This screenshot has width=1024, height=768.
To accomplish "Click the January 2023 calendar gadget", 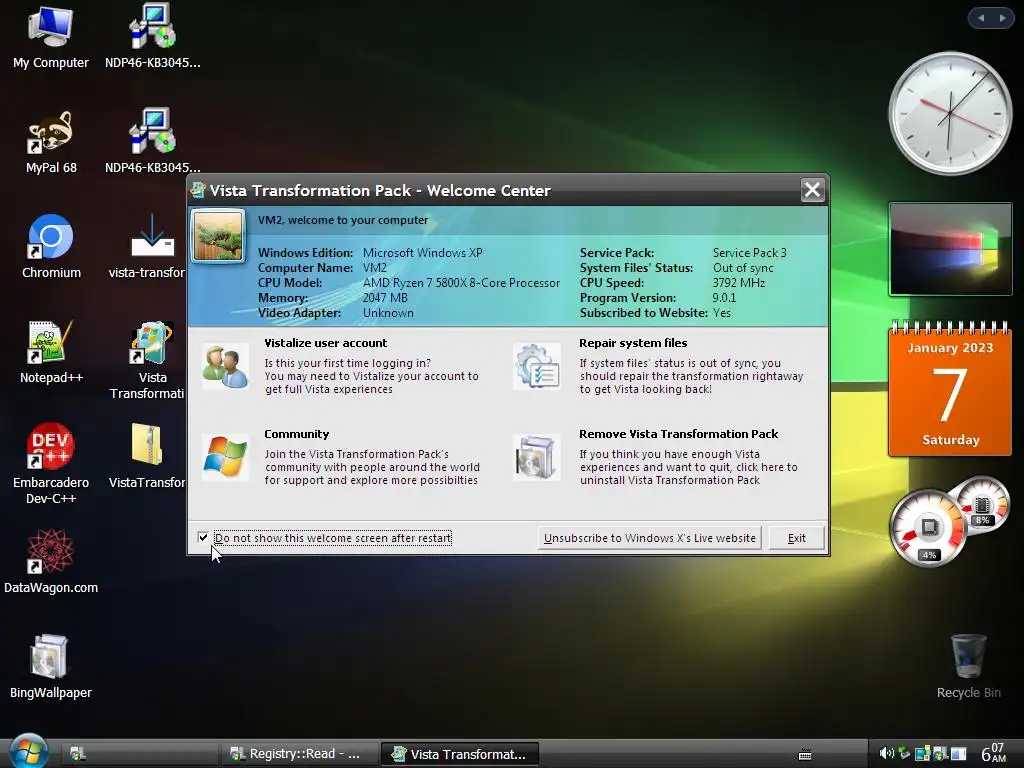I will point(950,389).
